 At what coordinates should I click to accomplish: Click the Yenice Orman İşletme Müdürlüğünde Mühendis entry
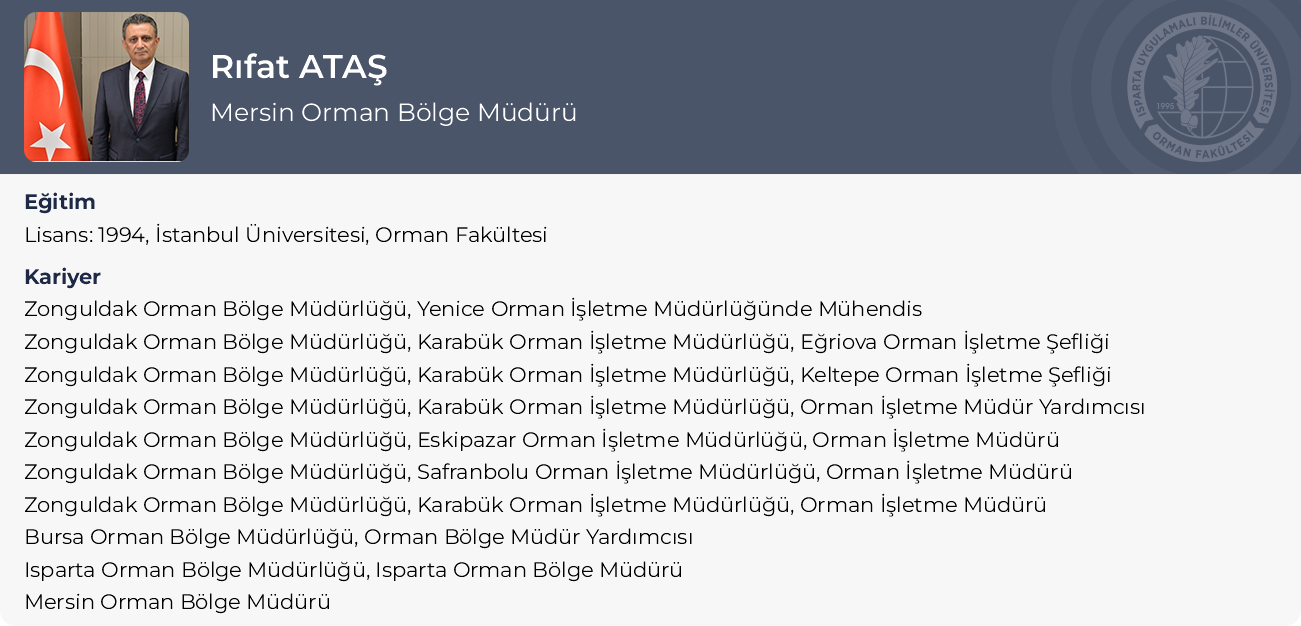point(472,309)
